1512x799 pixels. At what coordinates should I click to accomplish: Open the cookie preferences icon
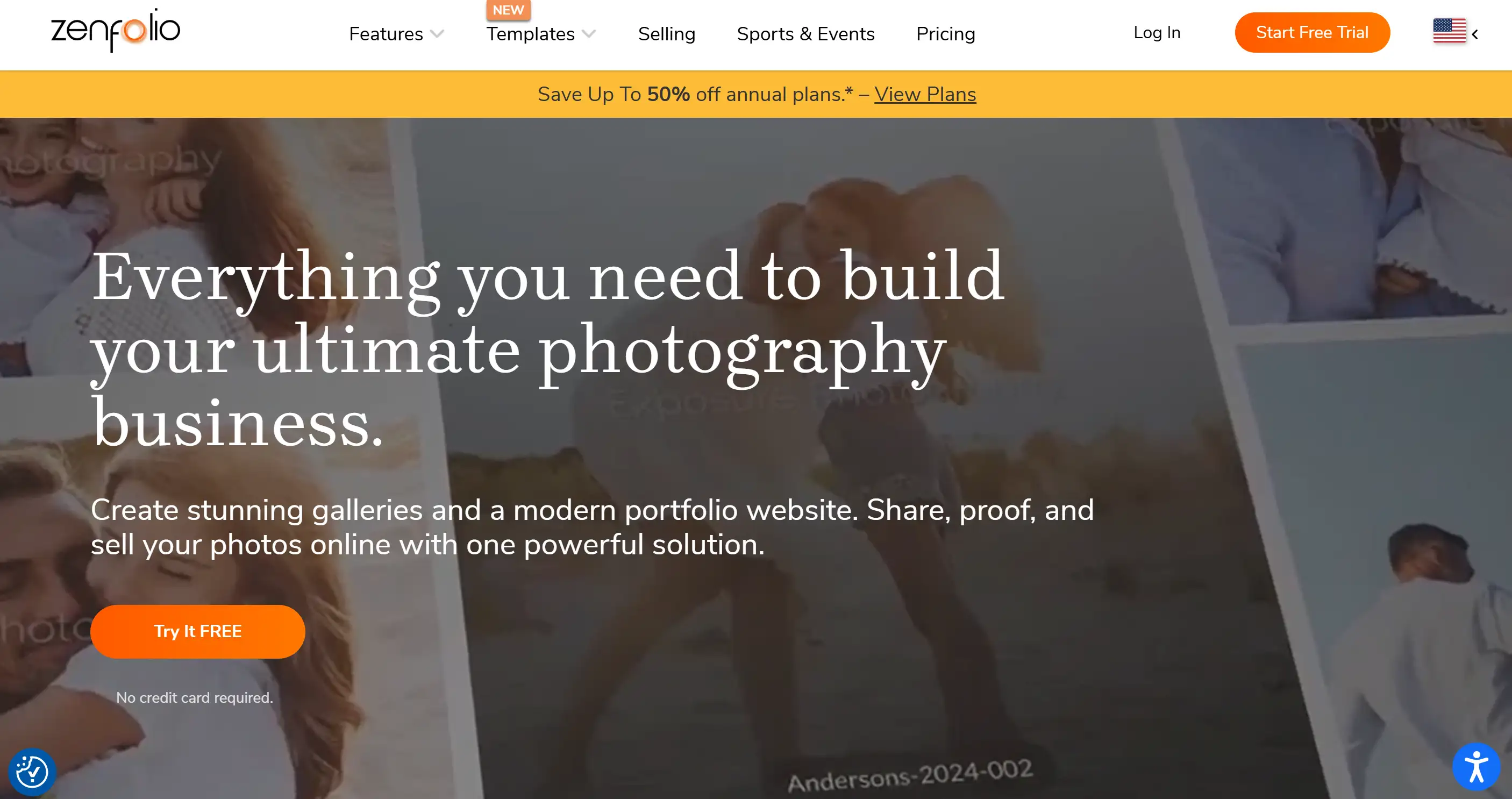pyautogui.click(x=32, y=772)
